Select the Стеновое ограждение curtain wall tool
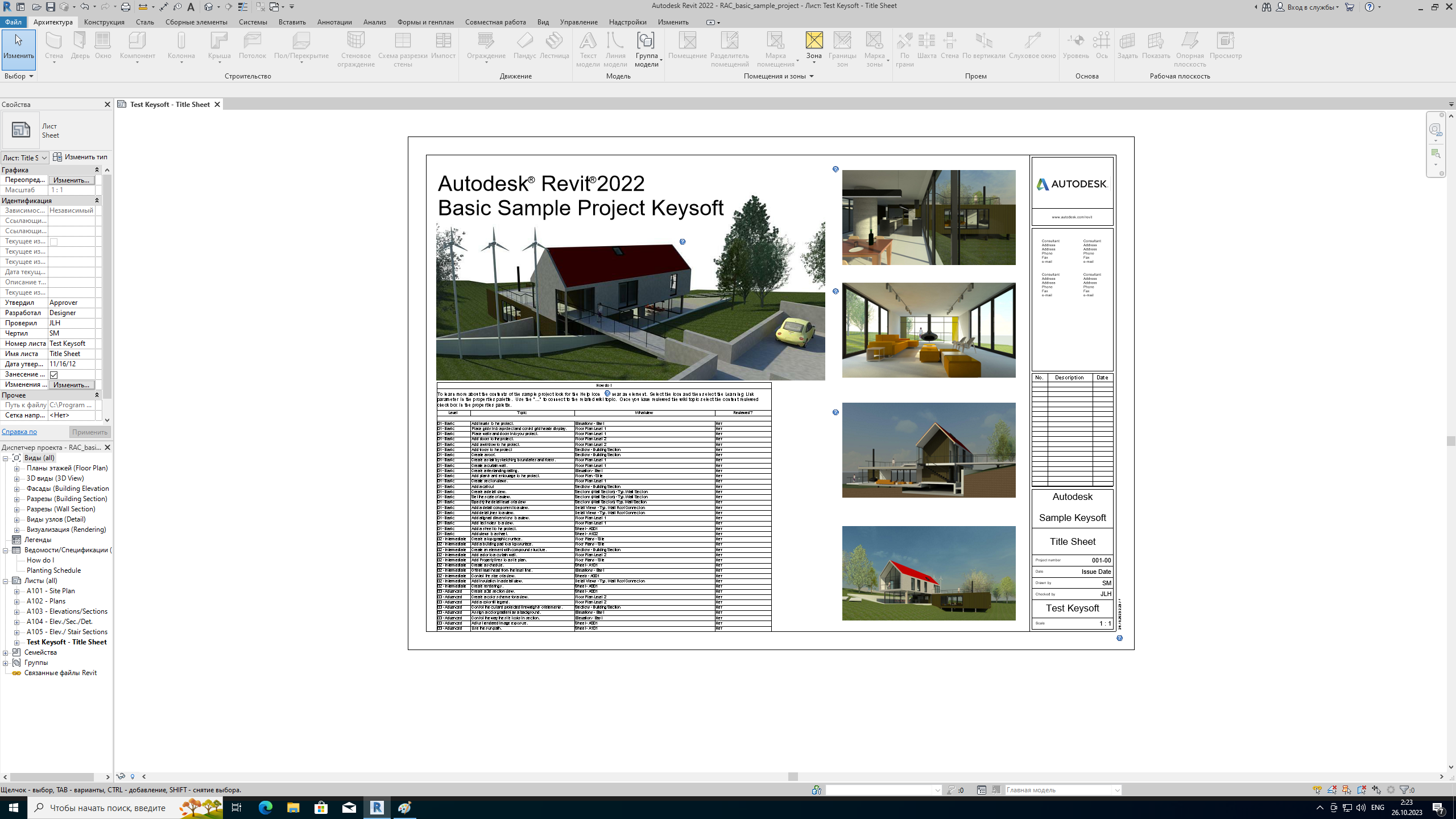Screen dimensions: 1456x819 (x=356, y=49)
